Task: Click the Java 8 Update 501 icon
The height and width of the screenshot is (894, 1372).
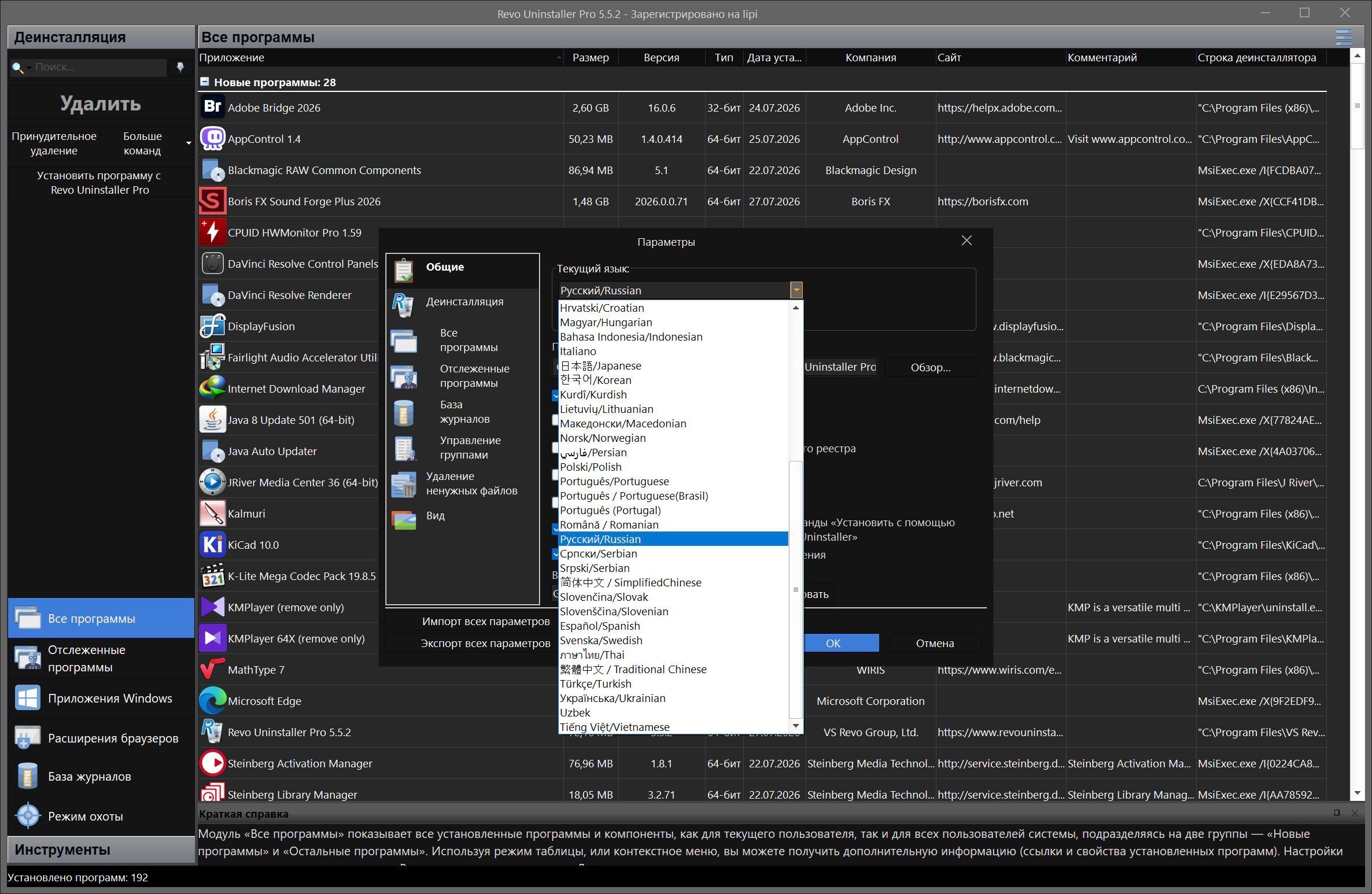Action: (212, 420)
